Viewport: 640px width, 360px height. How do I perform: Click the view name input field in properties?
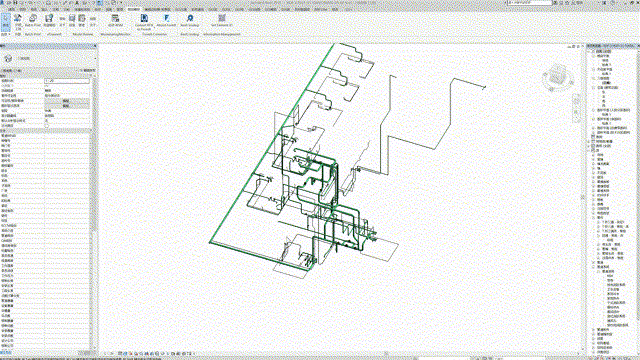point(67,81)
